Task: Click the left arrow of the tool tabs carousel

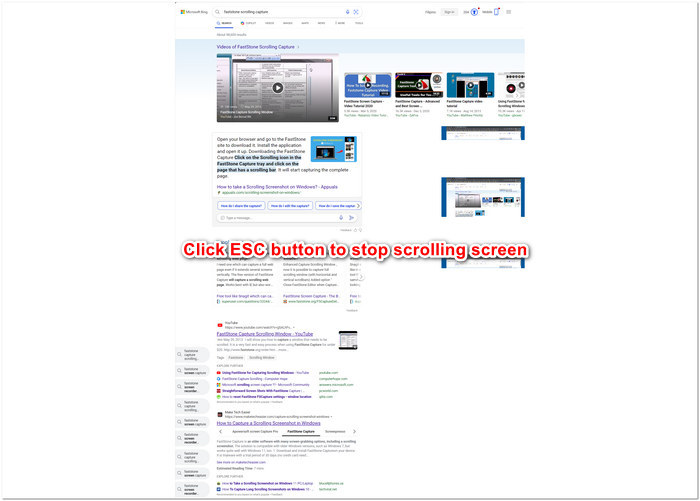Action: click(x=220, y=432)
